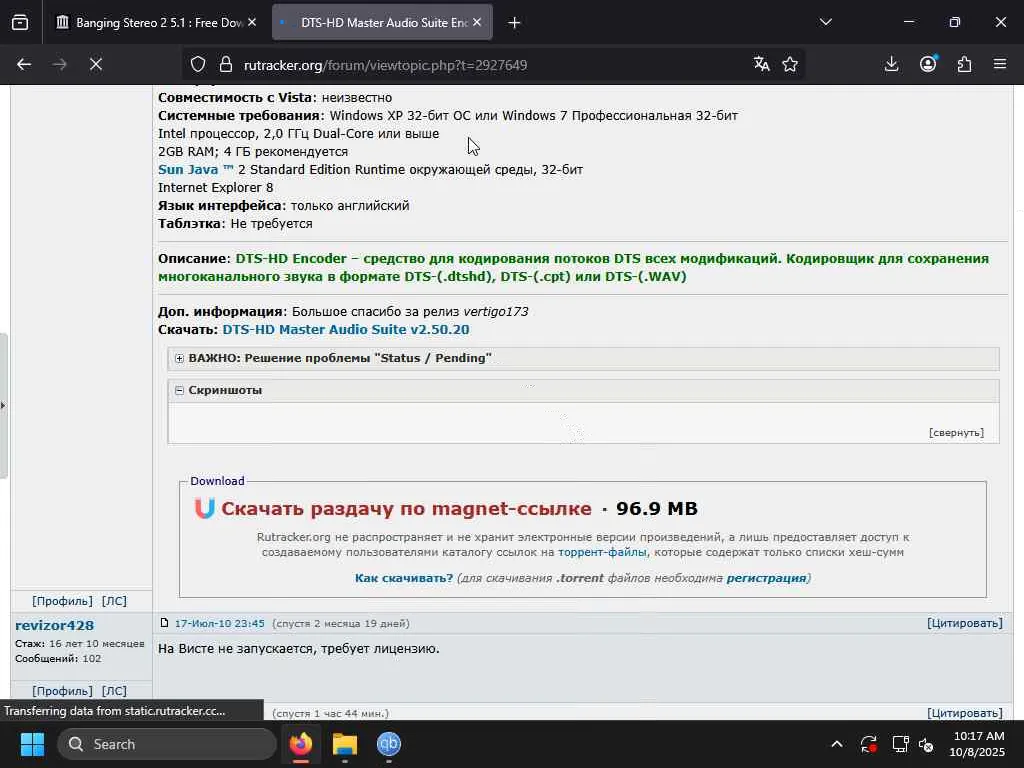1024x768 pixels.
Task: Switch to Banging Stereo 2 5.1 tab
Action: 157,23
